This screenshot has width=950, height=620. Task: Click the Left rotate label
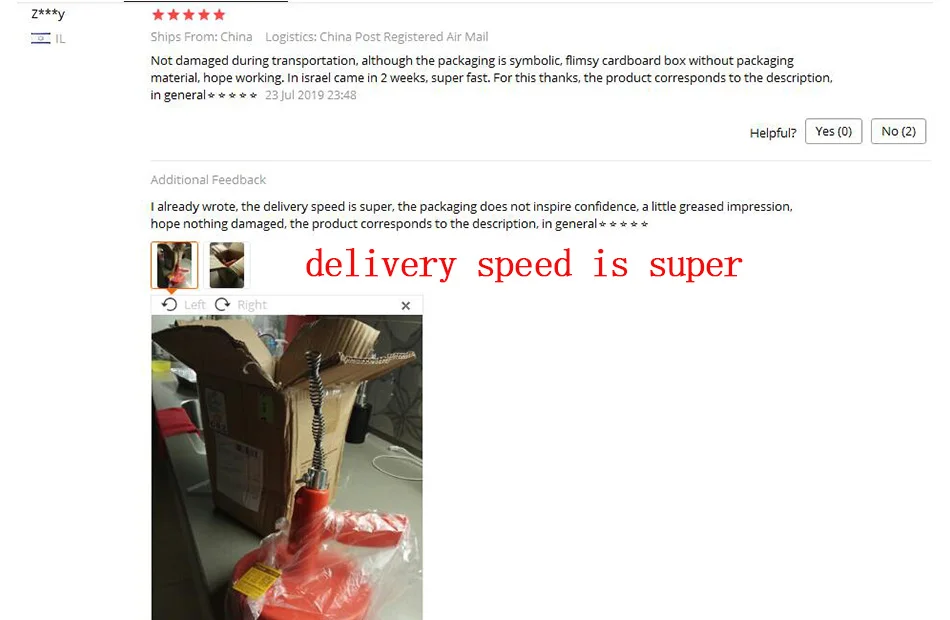194,305
